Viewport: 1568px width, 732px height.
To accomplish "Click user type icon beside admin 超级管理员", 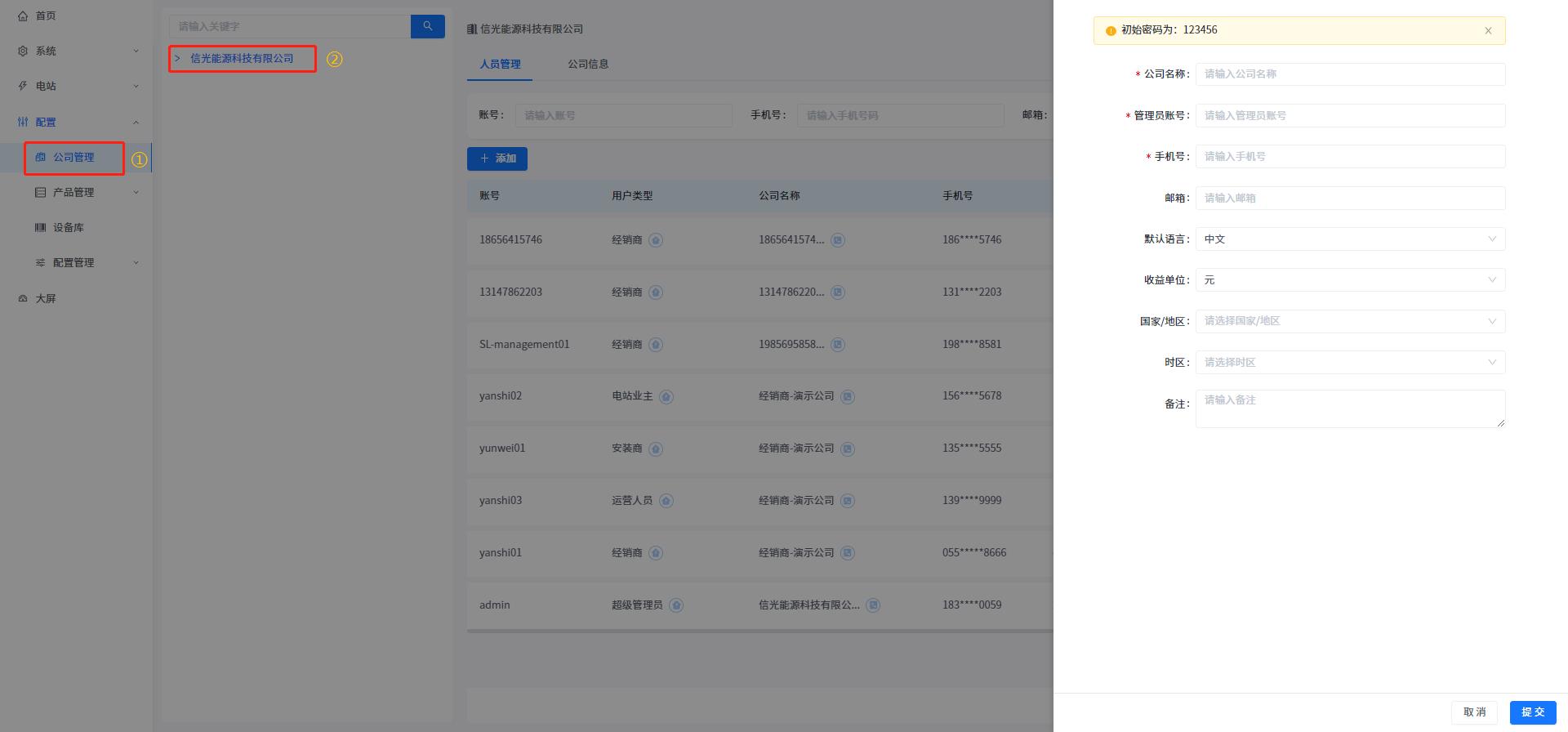I will click(x=675, y=605).
